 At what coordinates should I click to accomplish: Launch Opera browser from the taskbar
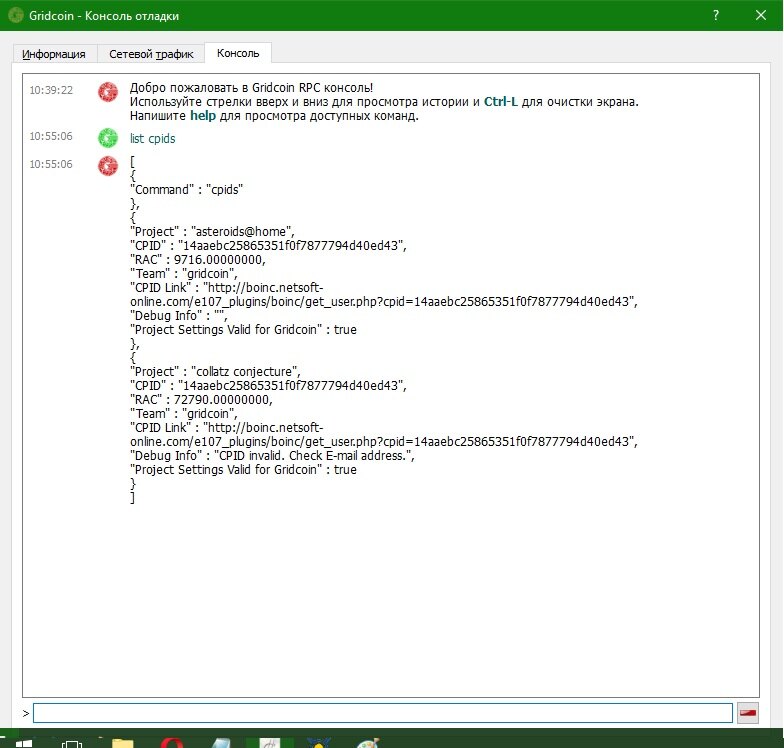click(171, 743)
